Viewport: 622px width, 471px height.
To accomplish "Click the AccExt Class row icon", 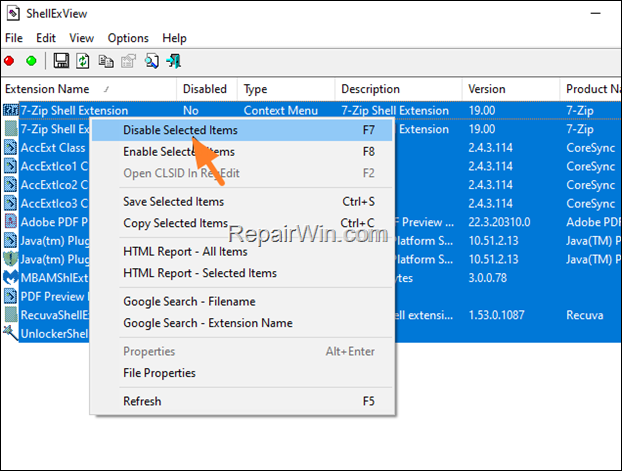I will click(x=11, y=148).
